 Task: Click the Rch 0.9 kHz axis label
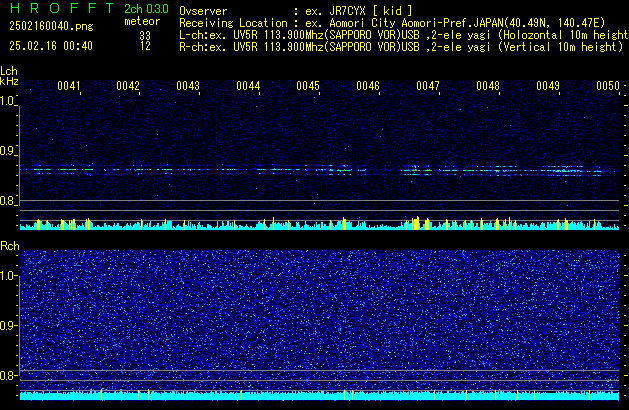click(x=8, y=325)
